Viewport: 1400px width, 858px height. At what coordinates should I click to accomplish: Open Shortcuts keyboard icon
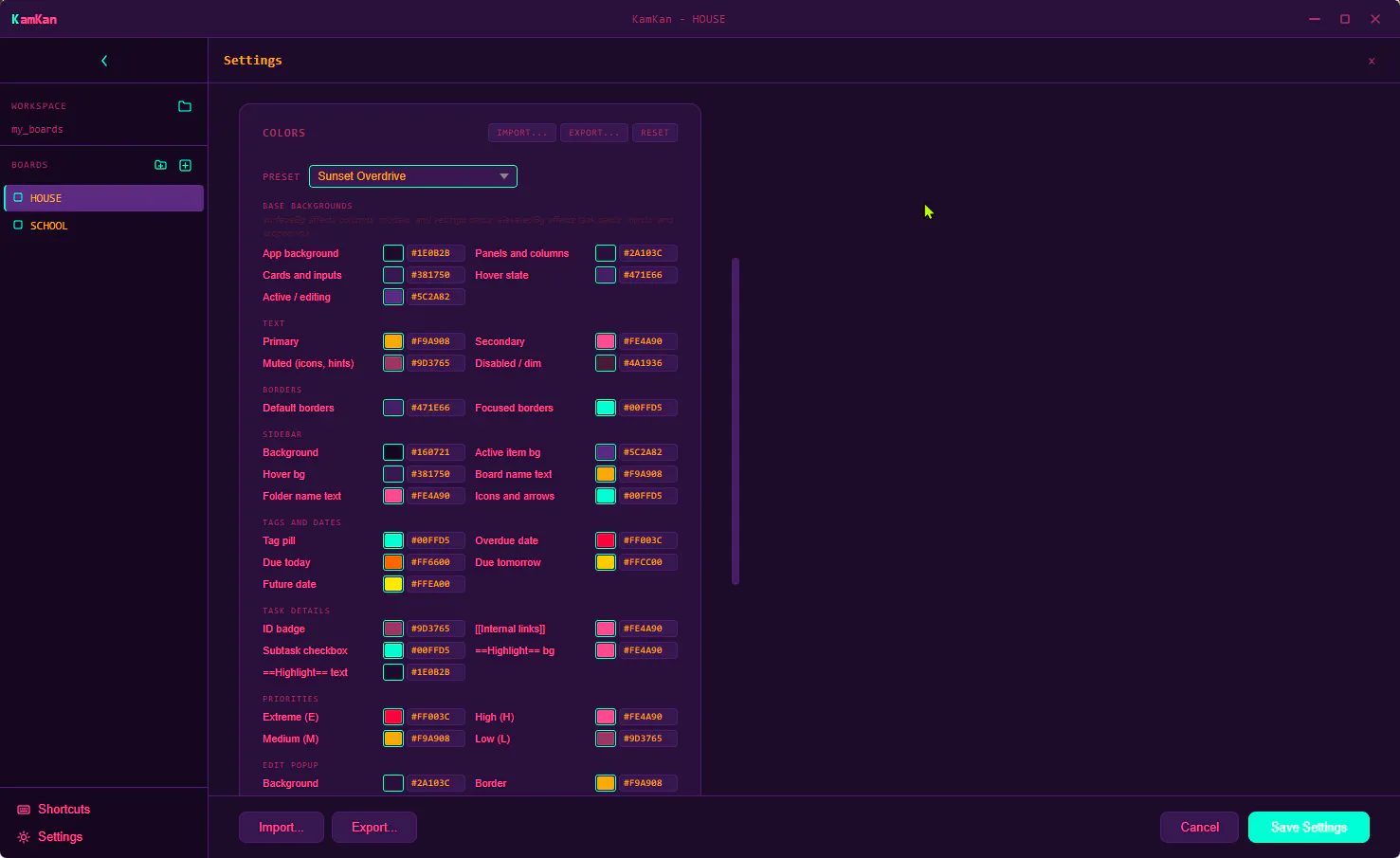(24, 810)
